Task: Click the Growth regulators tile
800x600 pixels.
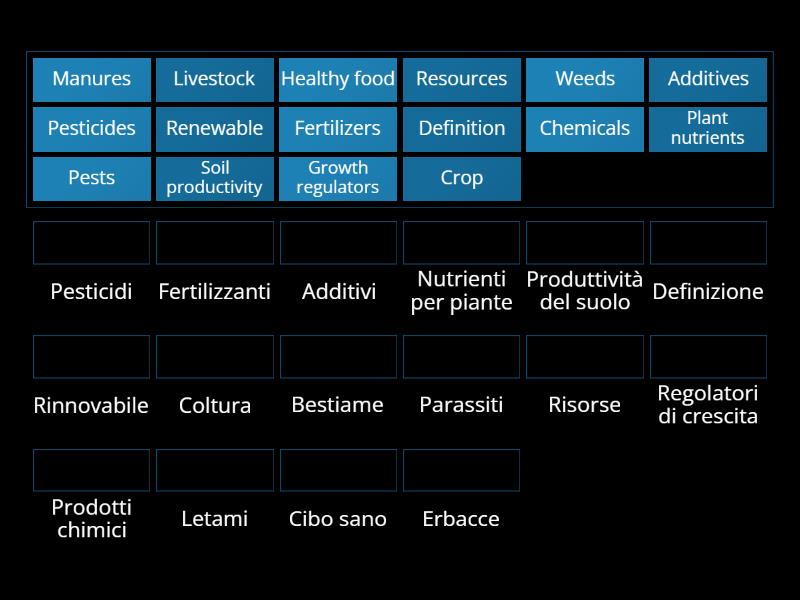Action: tap(338, 178)
